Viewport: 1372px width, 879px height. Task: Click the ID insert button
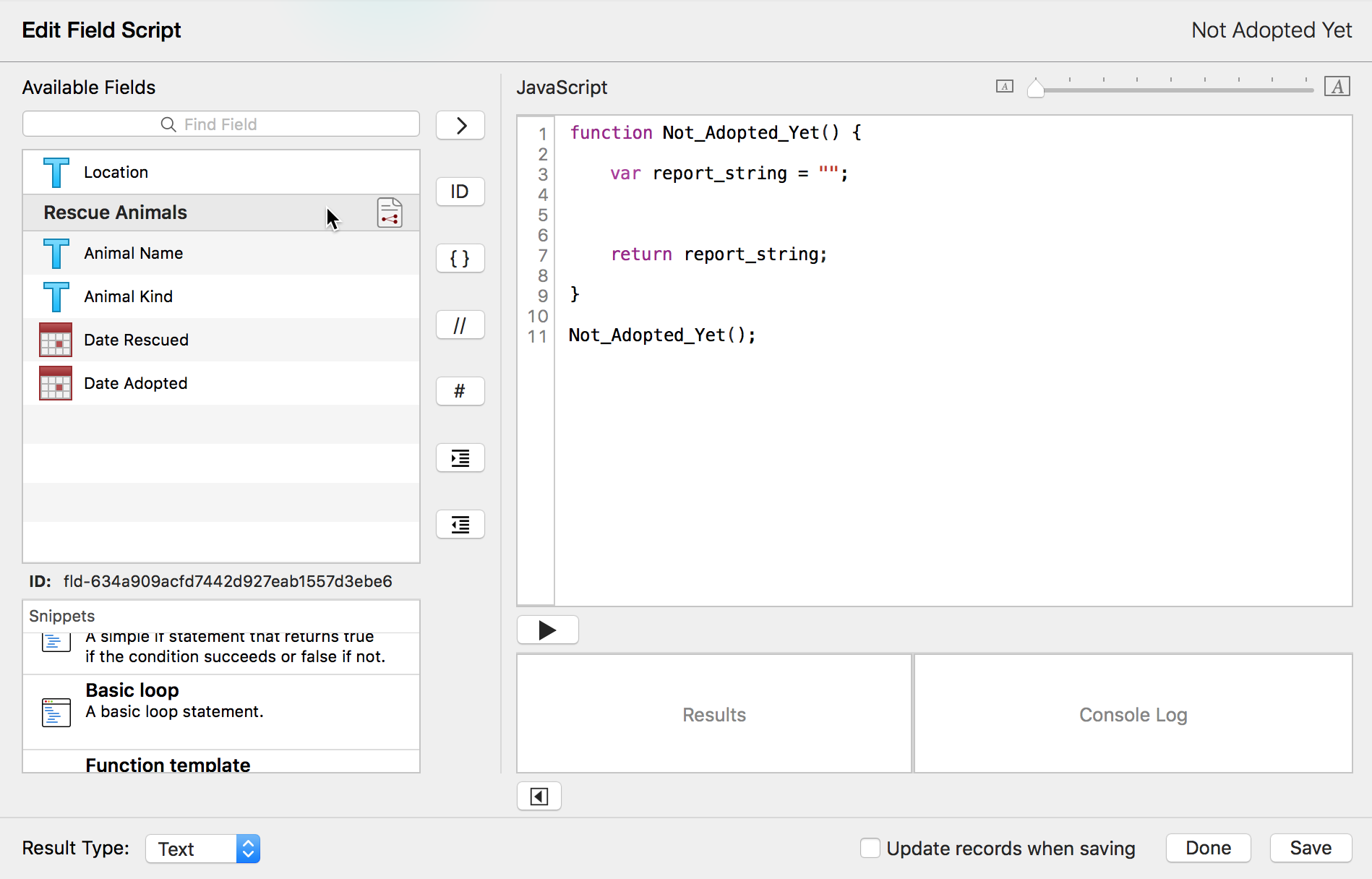coord(460,192)
